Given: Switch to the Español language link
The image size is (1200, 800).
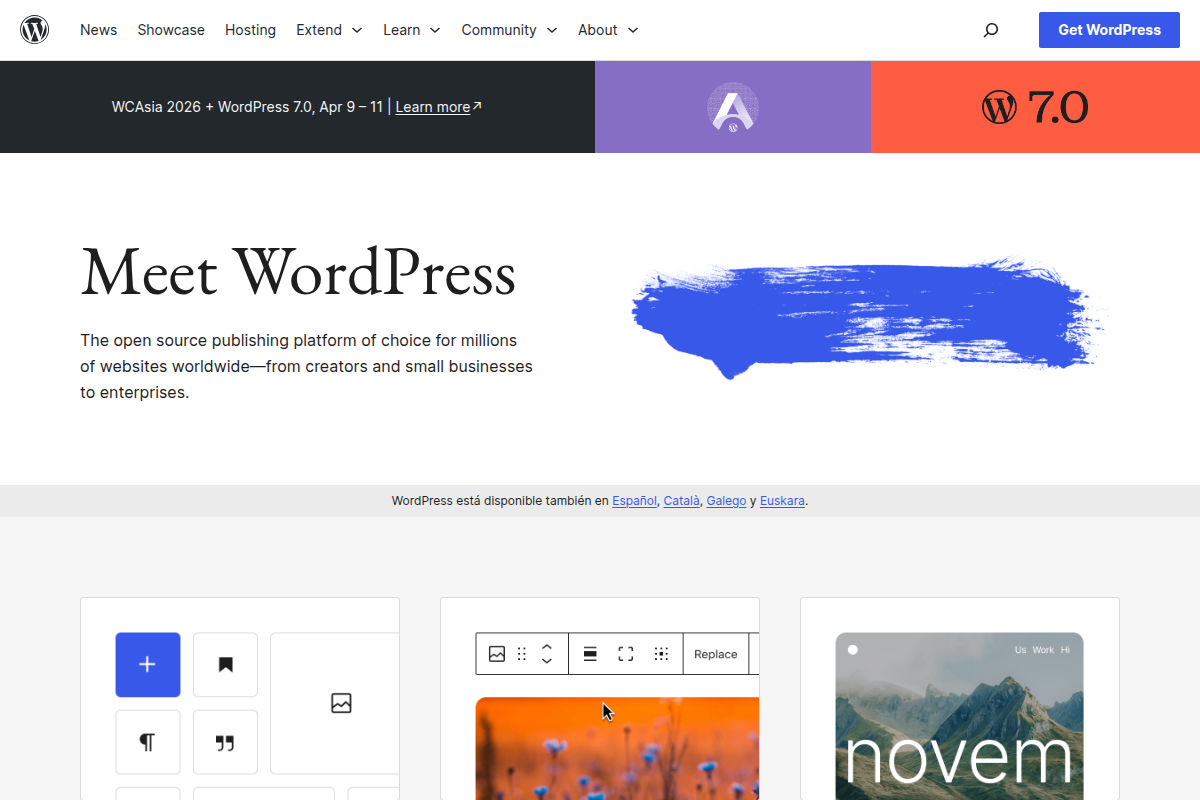Looking at the screenshot, I should 635,501.
